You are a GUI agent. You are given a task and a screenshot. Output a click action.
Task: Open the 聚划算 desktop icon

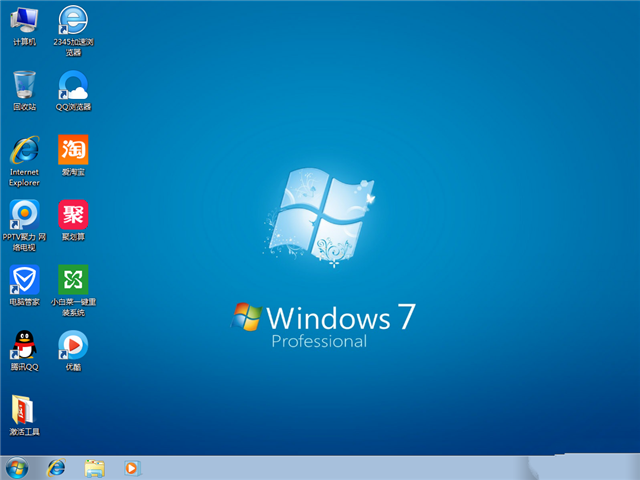click(x=73, y=215)
